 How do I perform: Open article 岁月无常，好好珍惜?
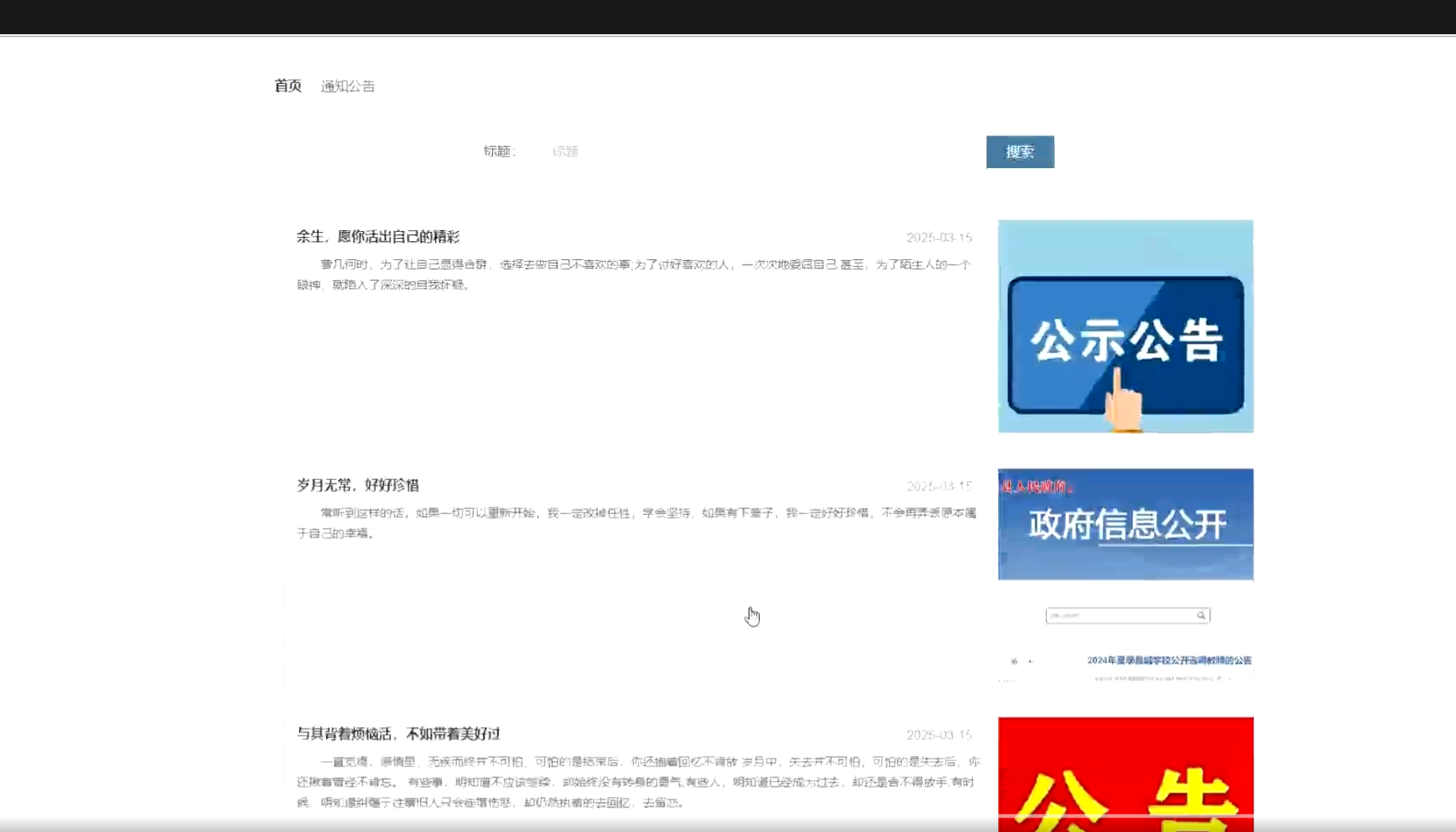358,485
